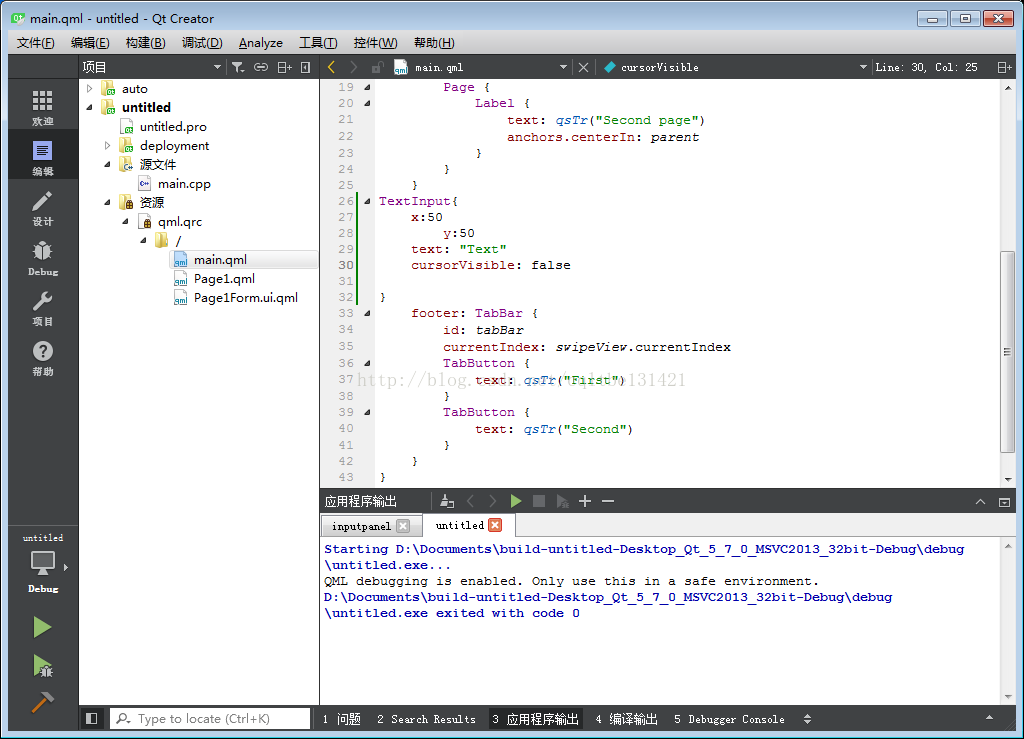Image resolution: width=1024 pixels, height=739 pixels.
Task: Open Debug mode in sidebar
Action: (42, 257)
